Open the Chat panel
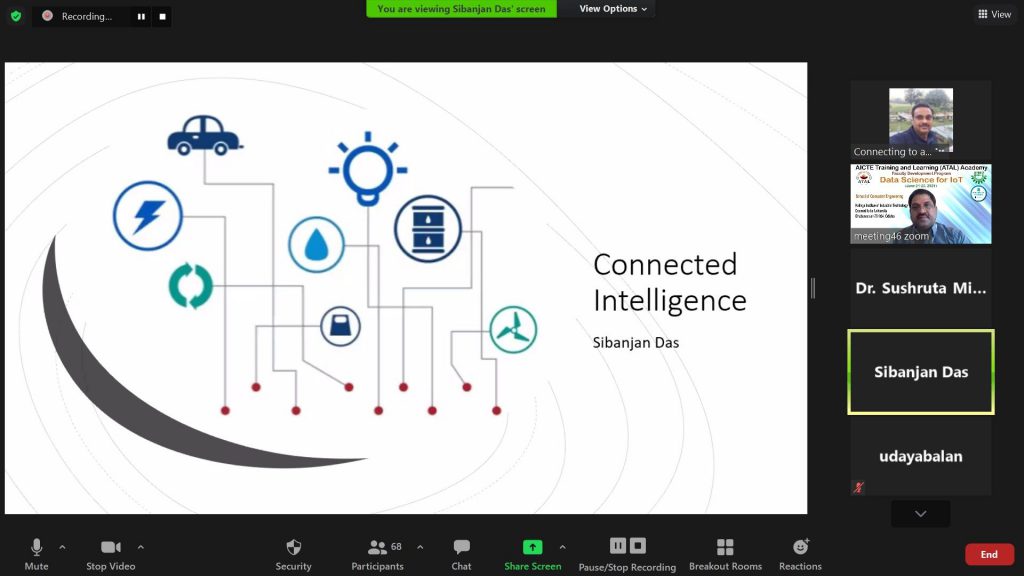This screenshot has height=576, width=1024. coord(461,554)
